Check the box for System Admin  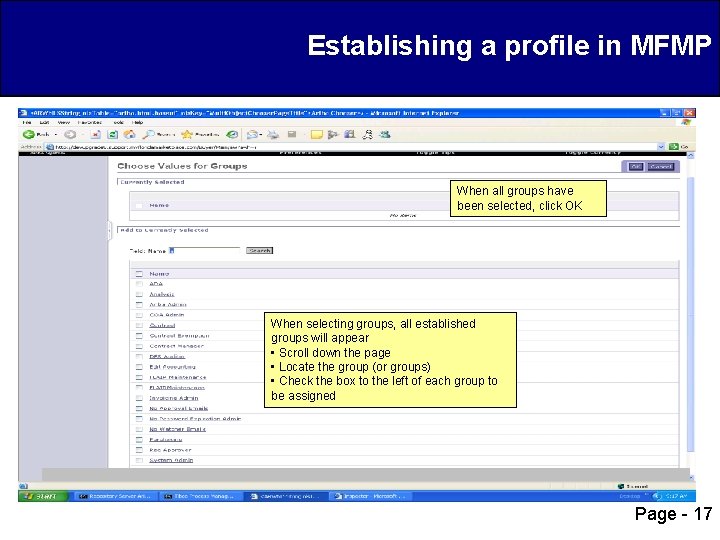click(x=139, y=460)
